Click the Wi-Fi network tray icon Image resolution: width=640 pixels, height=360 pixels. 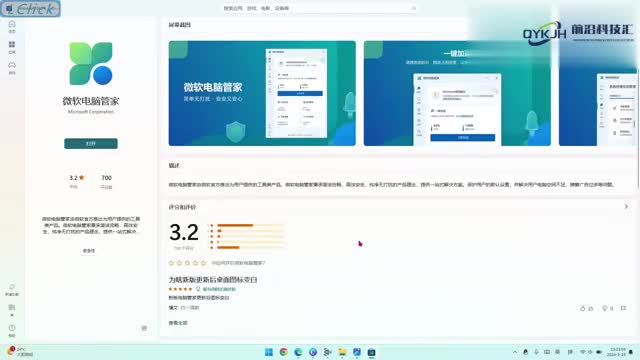click(x=583, y=352)
